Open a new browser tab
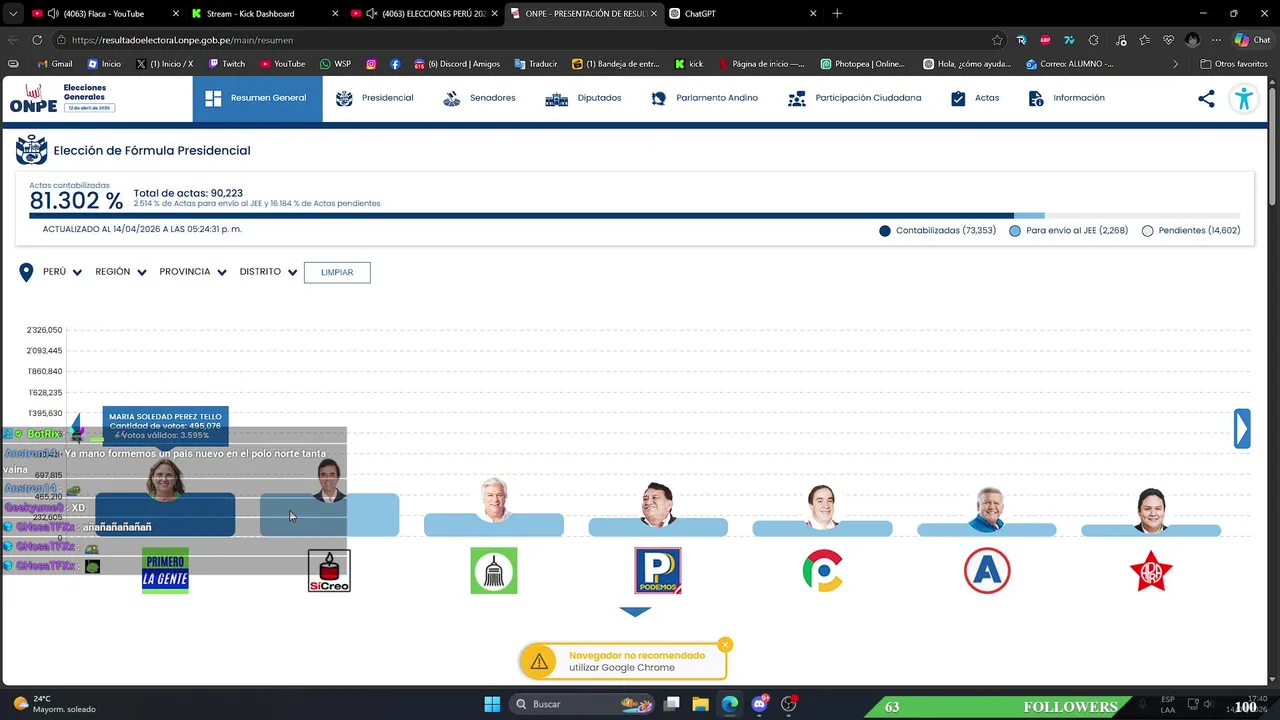 [837, 14]
